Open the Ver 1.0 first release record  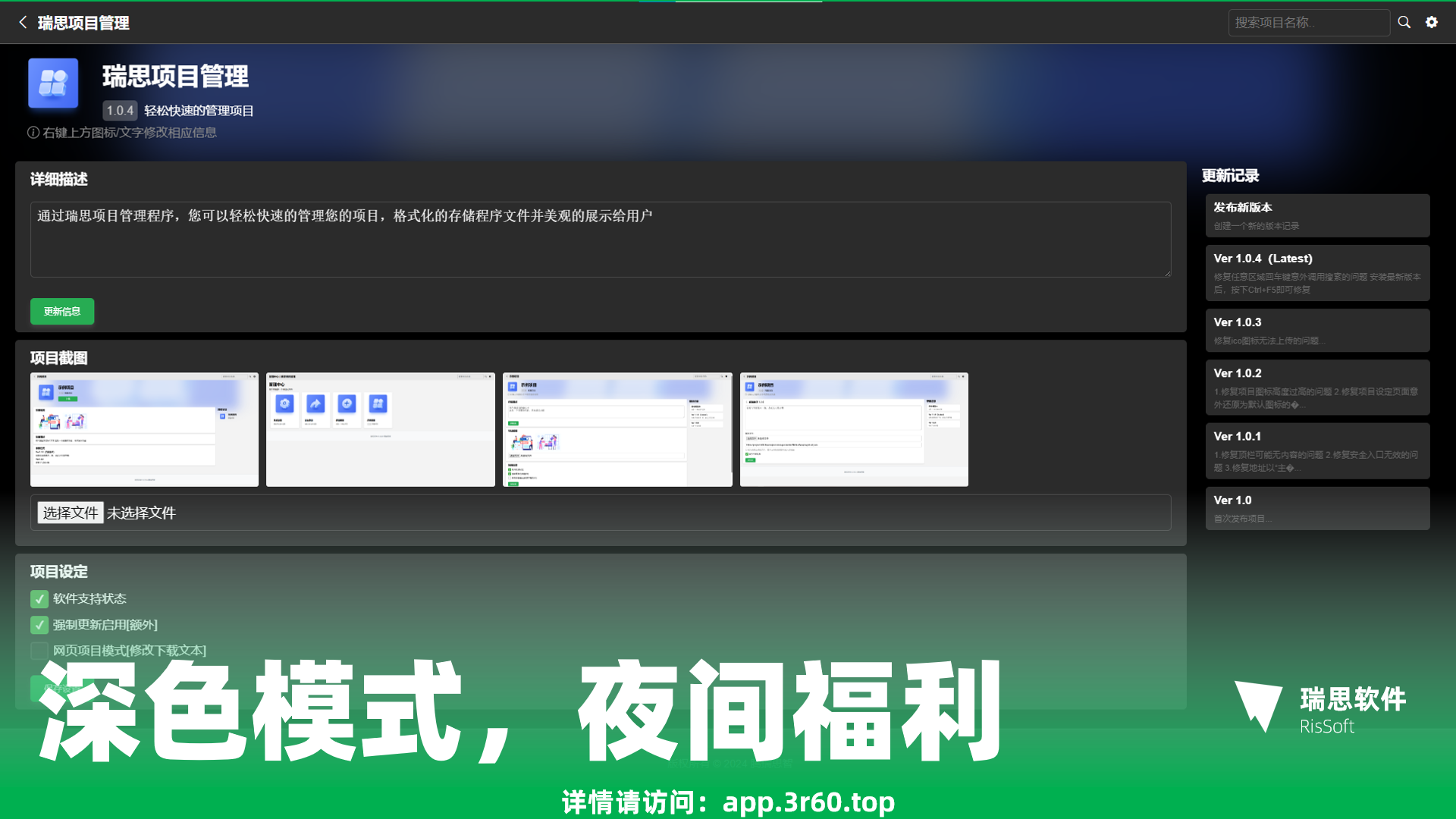coord(1318,508)
